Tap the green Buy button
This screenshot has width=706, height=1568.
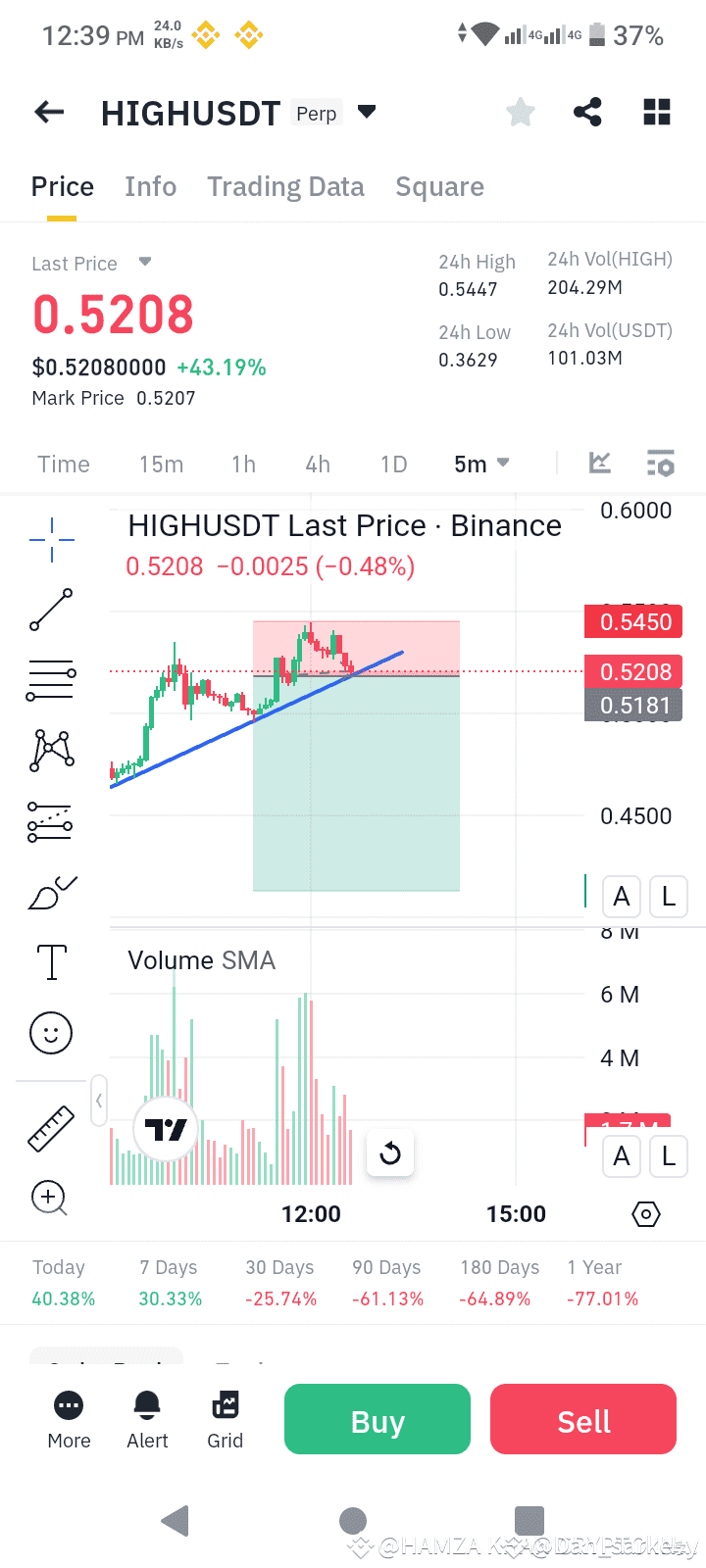378,1419
